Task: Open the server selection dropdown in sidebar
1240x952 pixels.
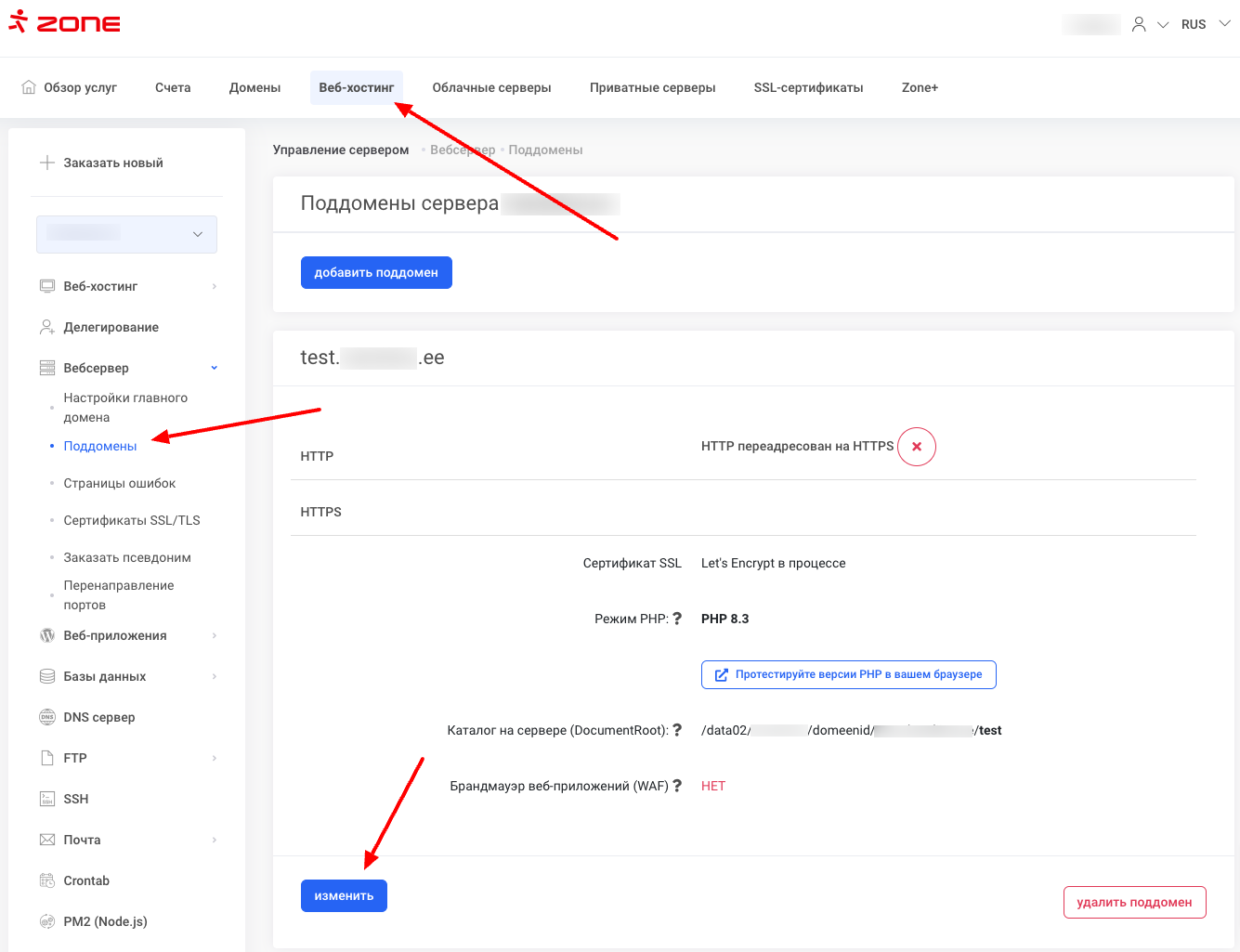Action: point(126,234)
